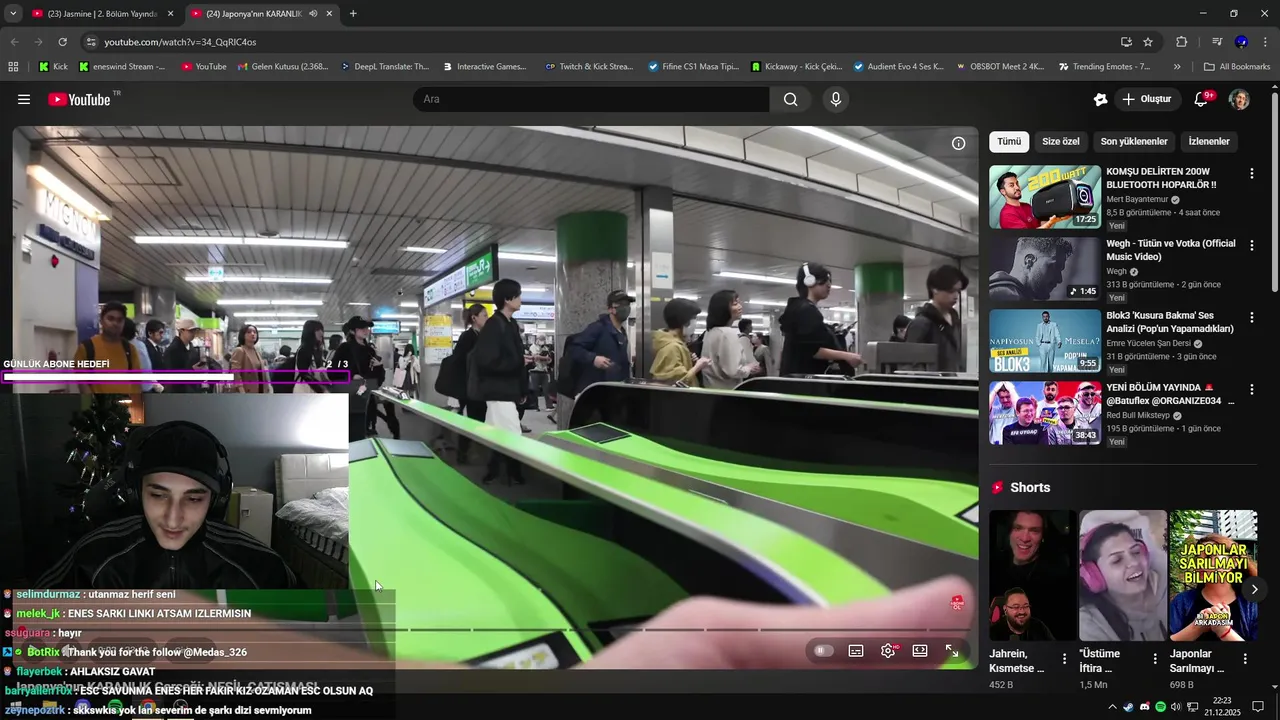The width and height of the screenshot is (1280, 720).
Task: Open the Blok3 Ses Analizi thumbnail
Action: [x=1045, y=341]
